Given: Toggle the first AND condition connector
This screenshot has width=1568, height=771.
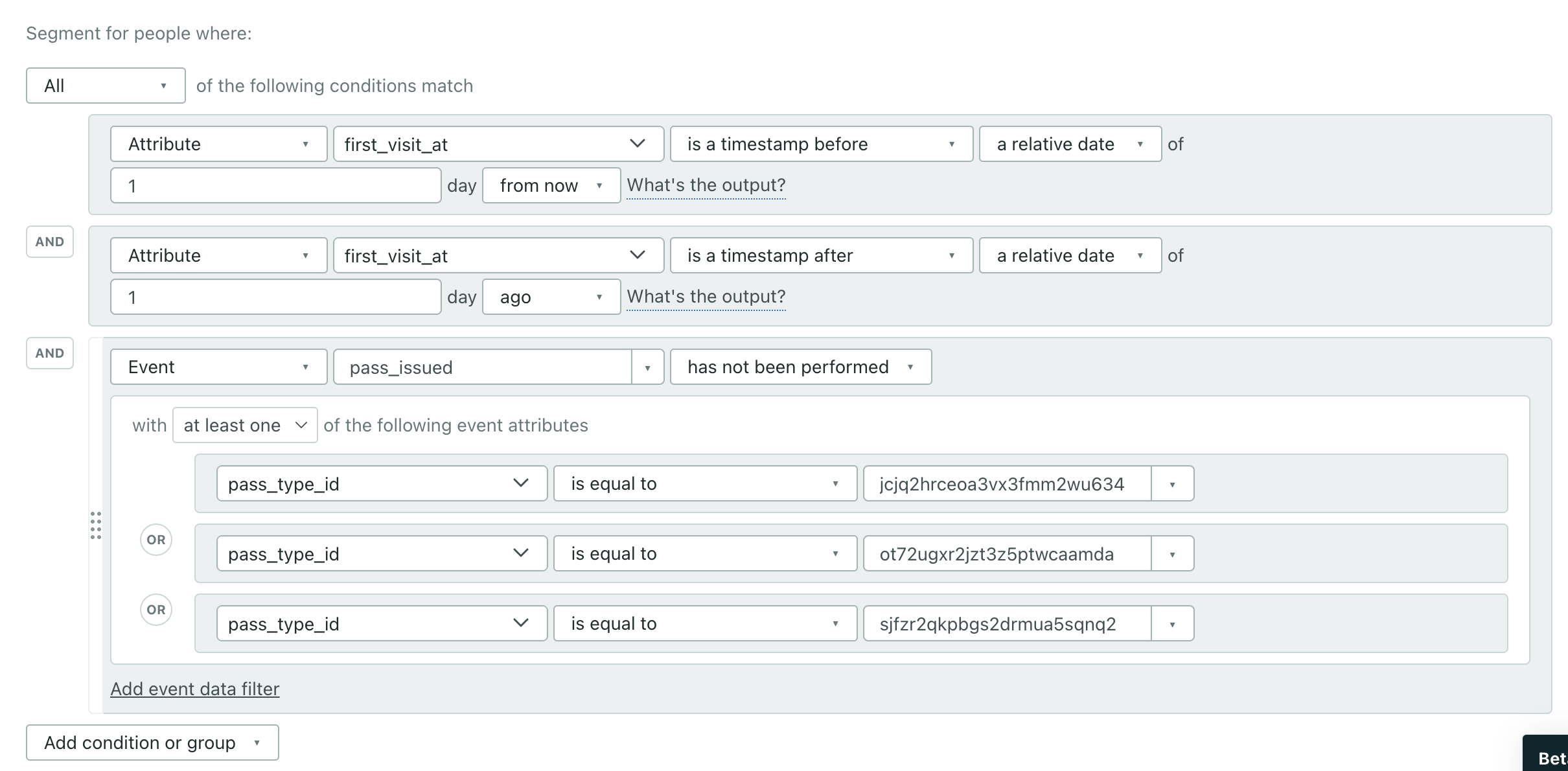Looking at the screenshot, I should 50,242.
